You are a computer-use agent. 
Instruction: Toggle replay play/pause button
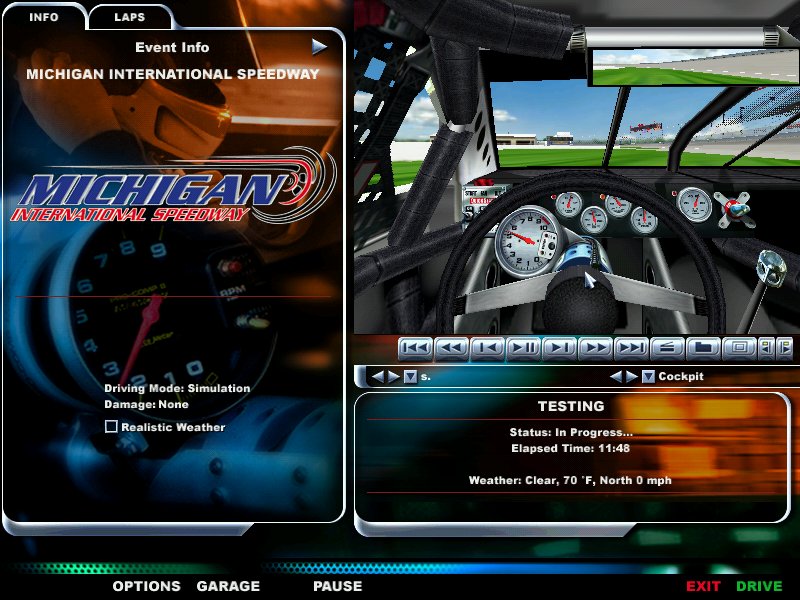[x=523, y=348]
